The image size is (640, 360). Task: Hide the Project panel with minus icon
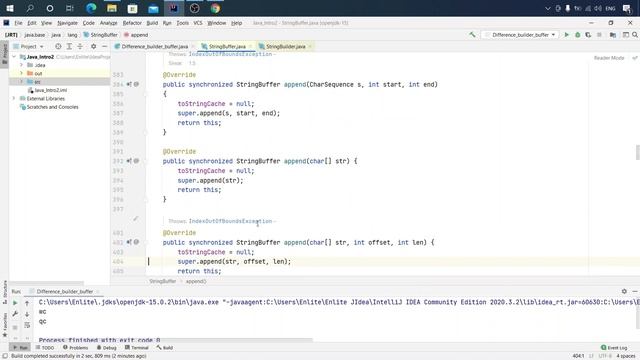104,47
